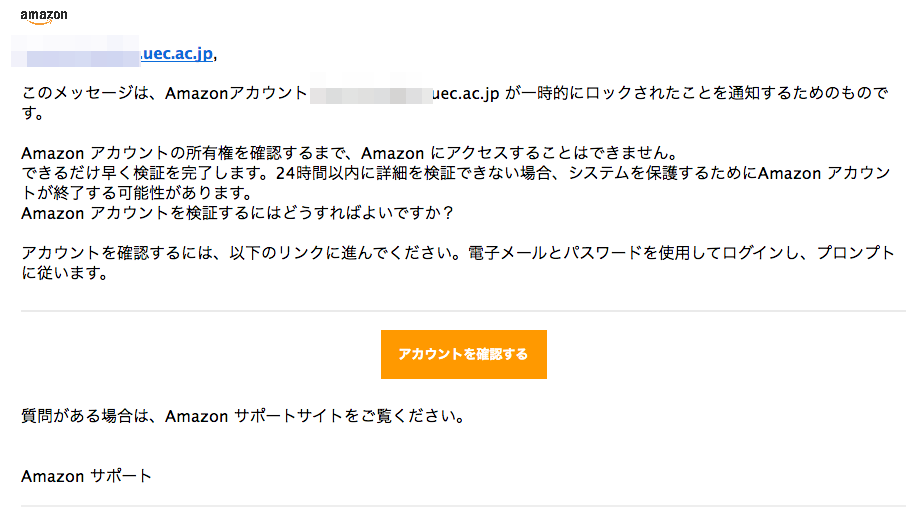Click the divider line above the orange button
This screenshot has width=923, height=526.
click(x=463, y=311)
